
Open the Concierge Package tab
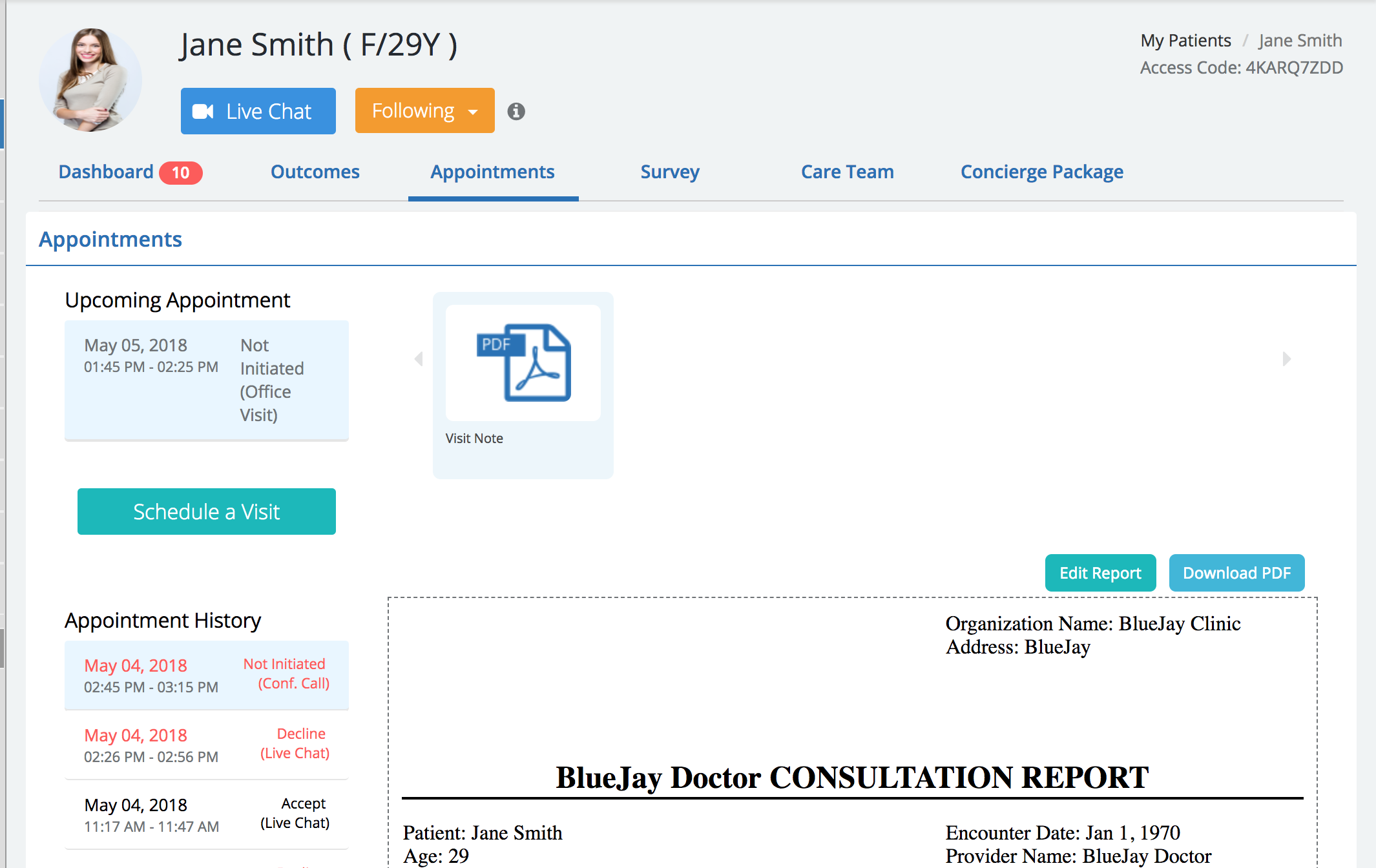(x=1041, y=172)
